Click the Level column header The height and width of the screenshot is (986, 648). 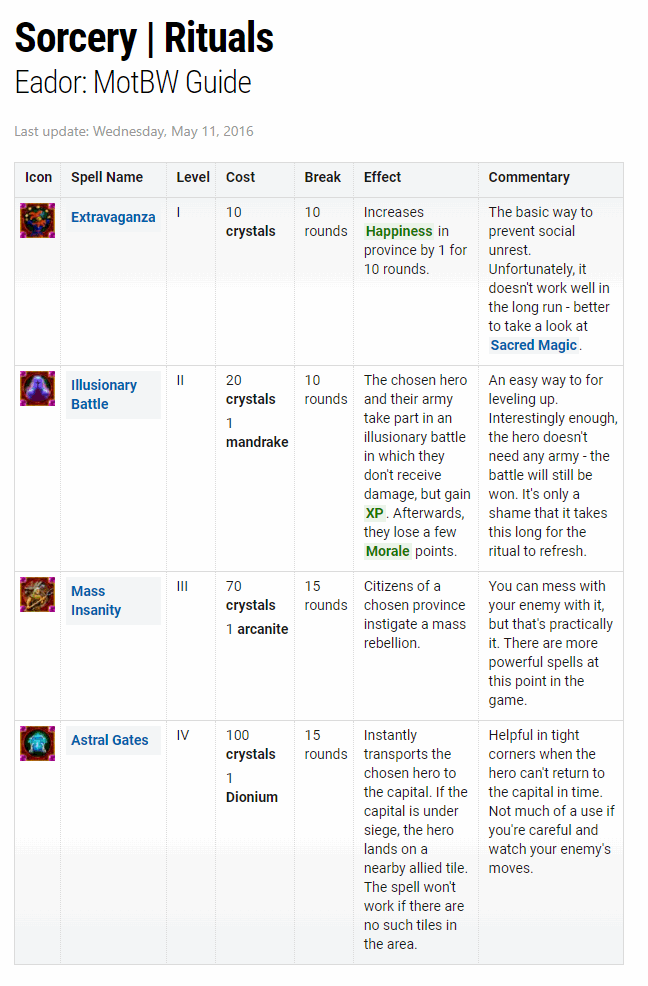193,177
